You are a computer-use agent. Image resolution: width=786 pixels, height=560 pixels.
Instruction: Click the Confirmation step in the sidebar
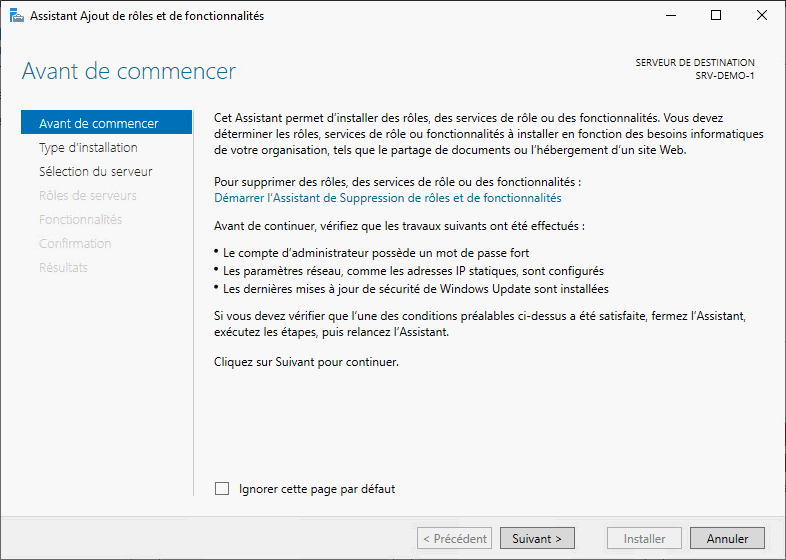click(75, 243)
